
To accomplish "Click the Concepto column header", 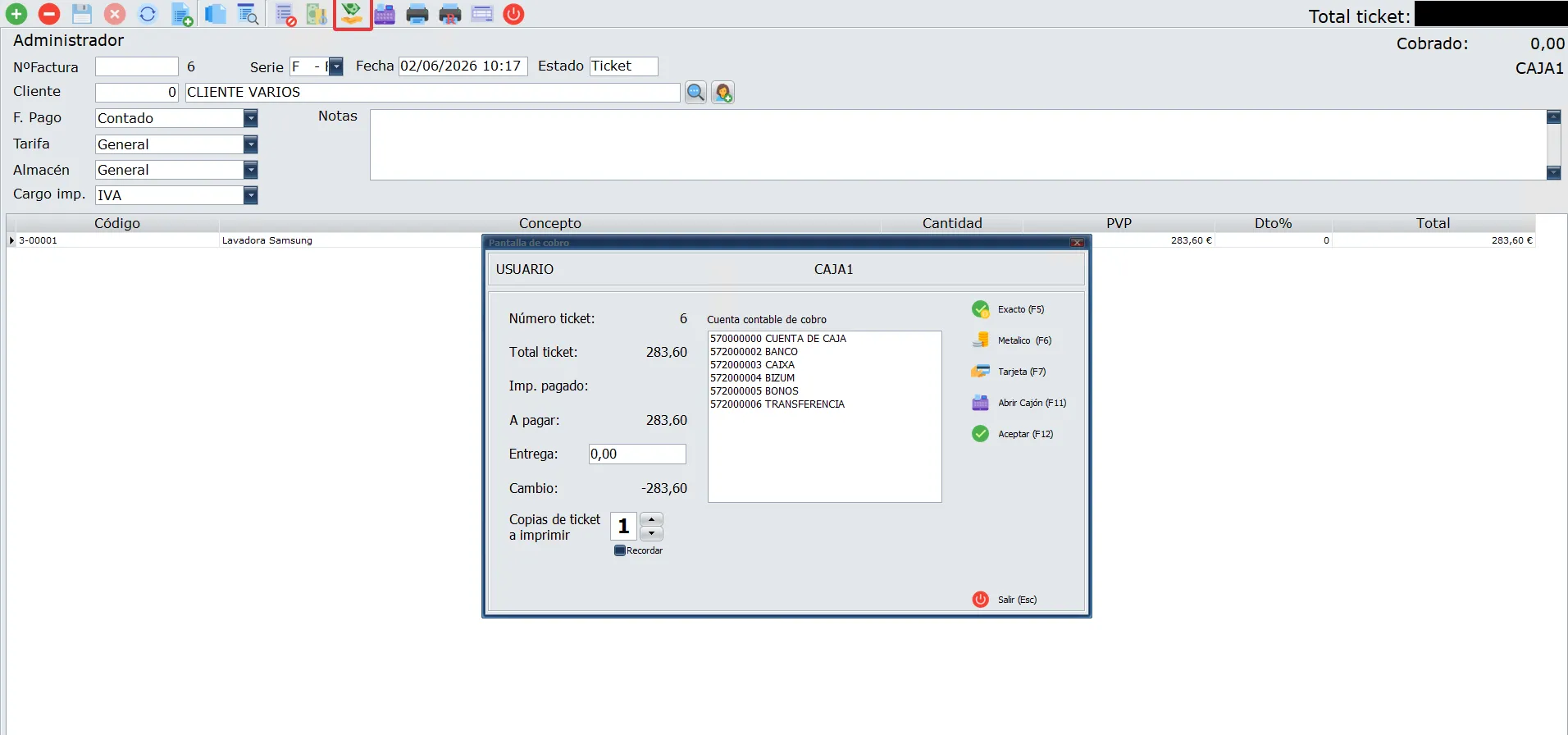I will (550, 223).
